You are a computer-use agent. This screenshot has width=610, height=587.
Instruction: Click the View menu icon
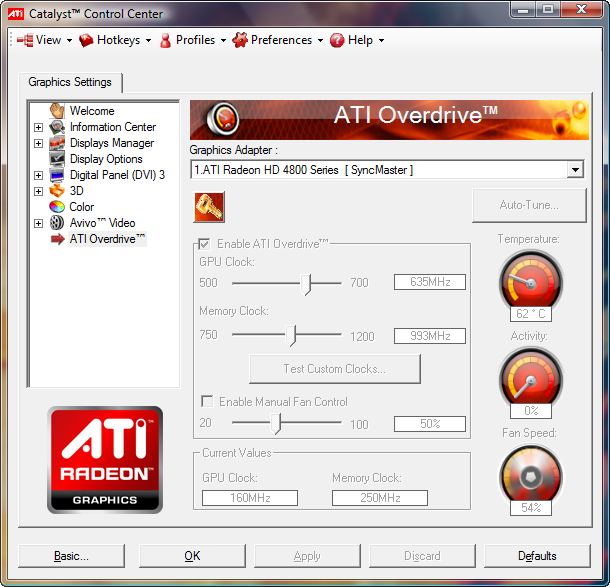pos(25,40)
